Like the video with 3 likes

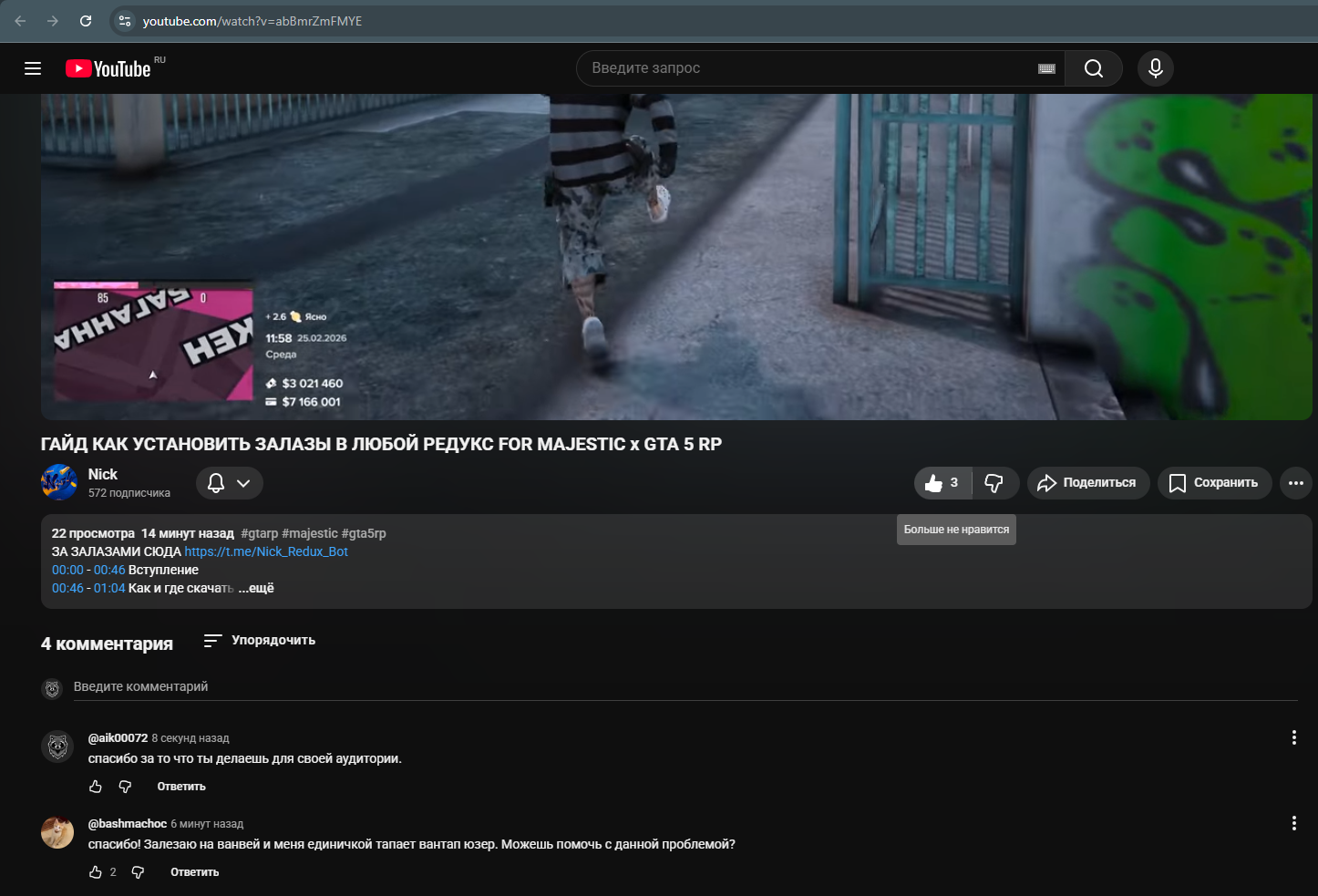[942, 483]
